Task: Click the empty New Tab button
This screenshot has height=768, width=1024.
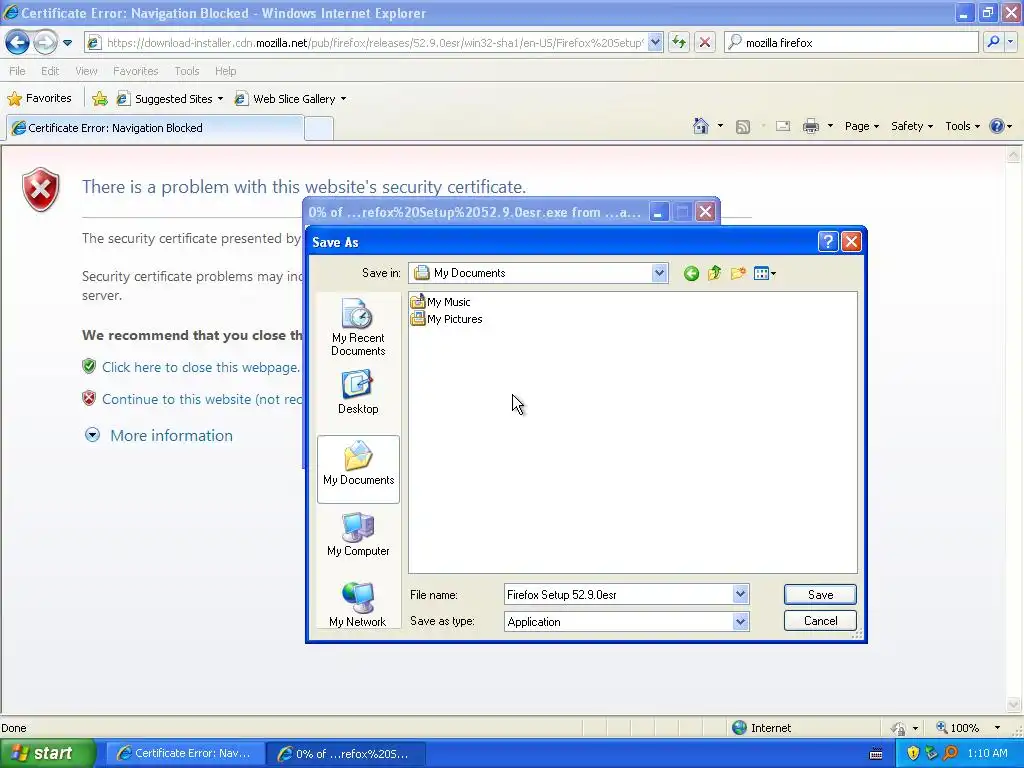Action: pyautogui.click(x=319, y=129)
